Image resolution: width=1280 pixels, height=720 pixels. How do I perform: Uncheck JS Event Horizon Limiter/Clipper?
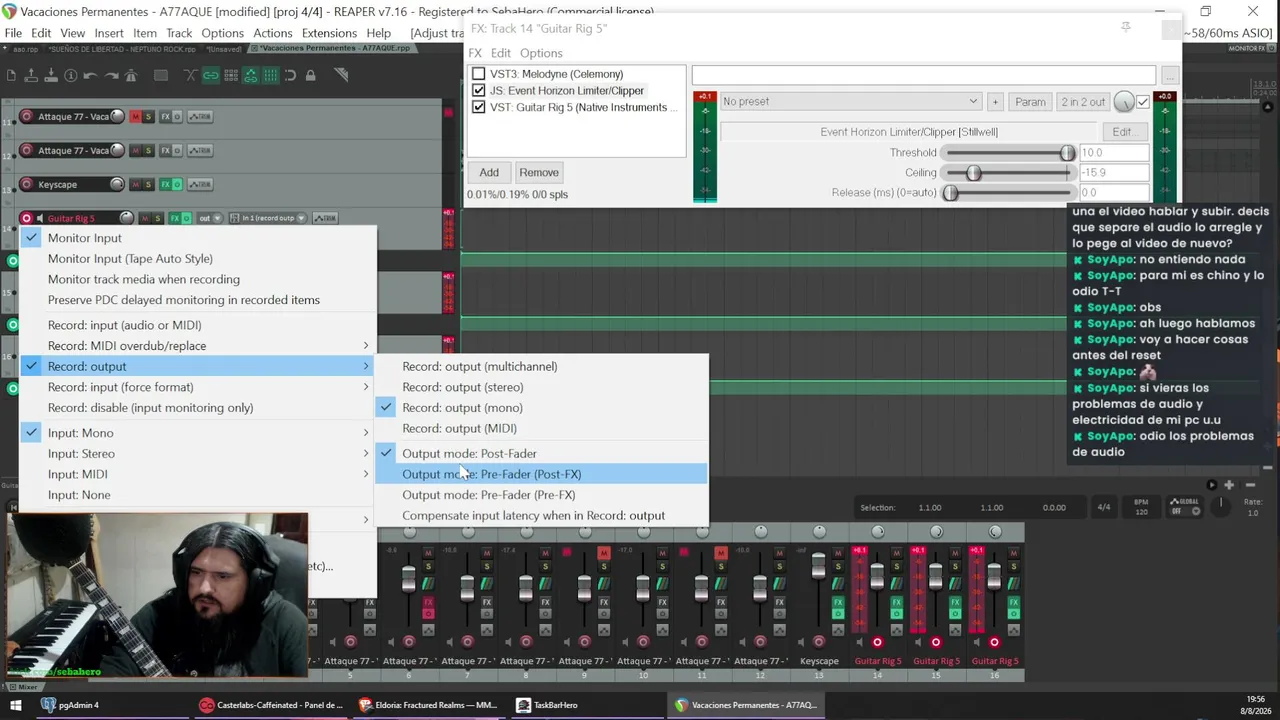coord(478,91)
